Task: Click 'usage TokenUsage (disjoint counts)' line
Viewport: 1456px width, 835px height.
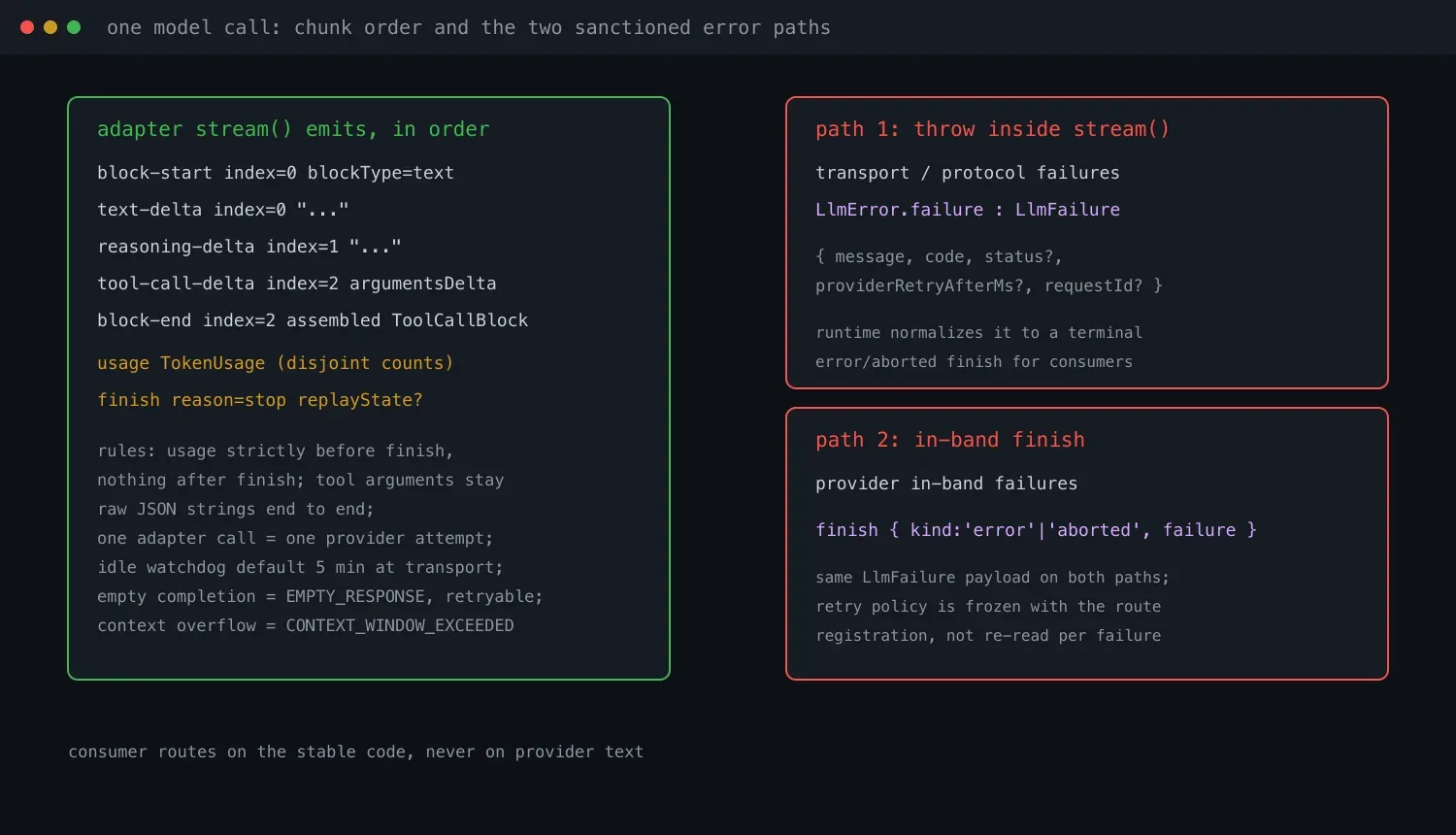Action: tap(276, 363)
